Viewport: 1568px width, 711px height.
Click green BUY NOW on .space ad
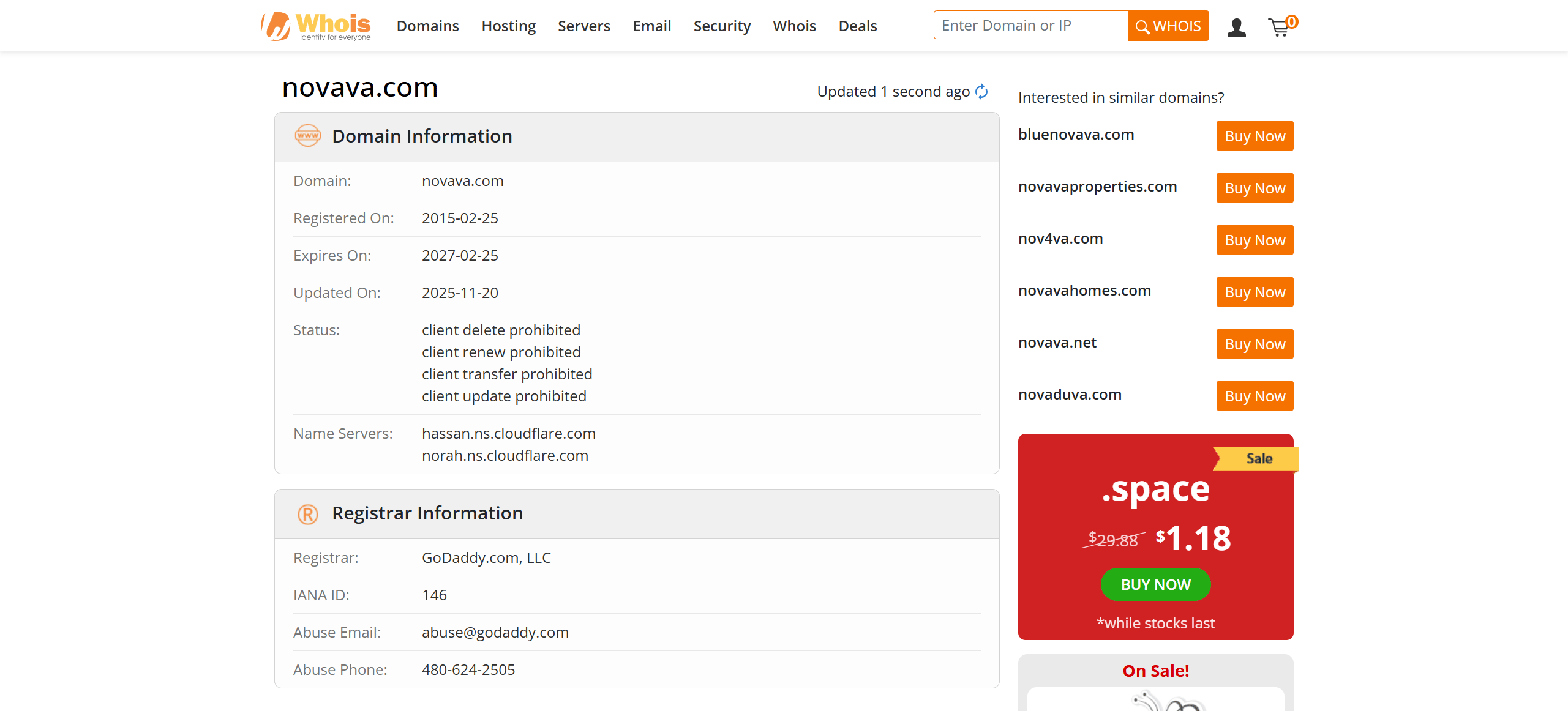click(1155, 584)
